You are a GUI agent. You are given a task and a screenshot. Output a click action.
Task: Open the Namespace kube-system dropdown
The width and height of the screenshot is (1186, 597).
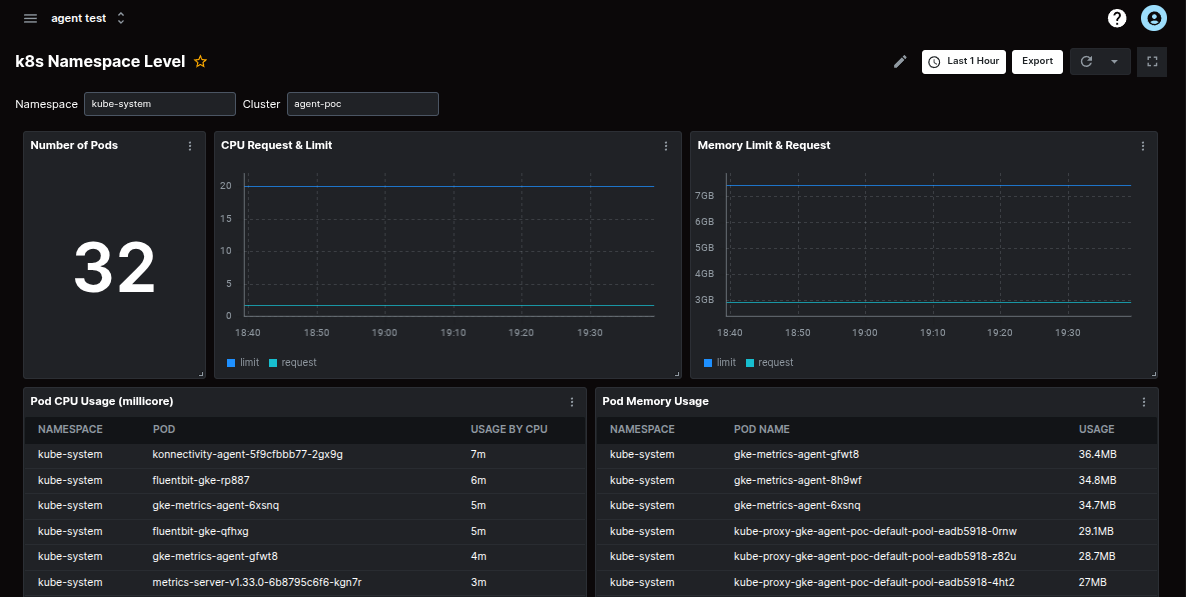pyautogui.click(x=159, y=103)
